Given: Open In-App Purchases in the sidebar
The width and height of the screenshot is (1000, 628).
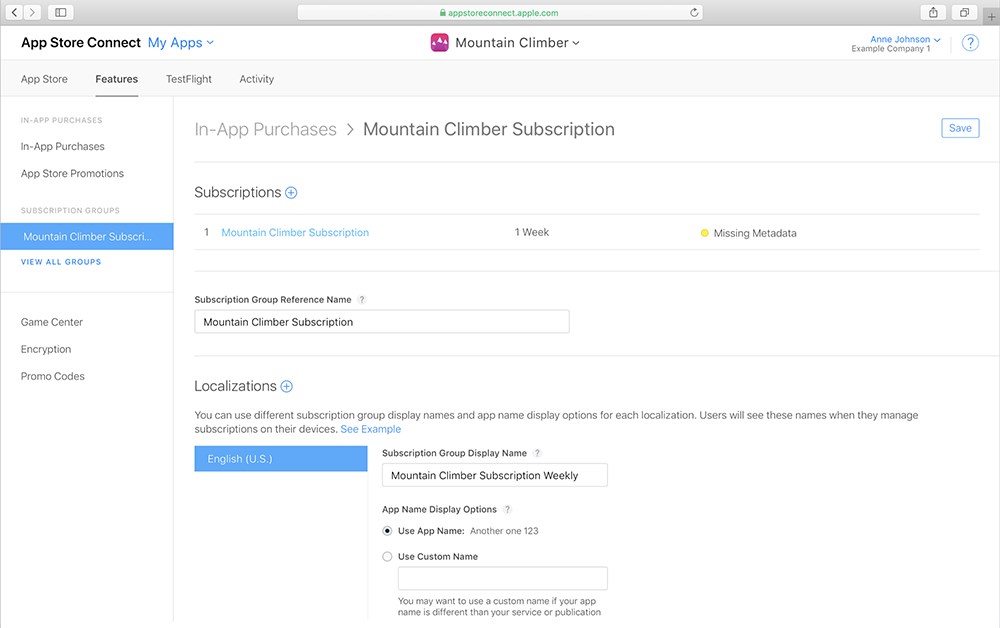Looking at the screenshot, I should tap(62, 147).
